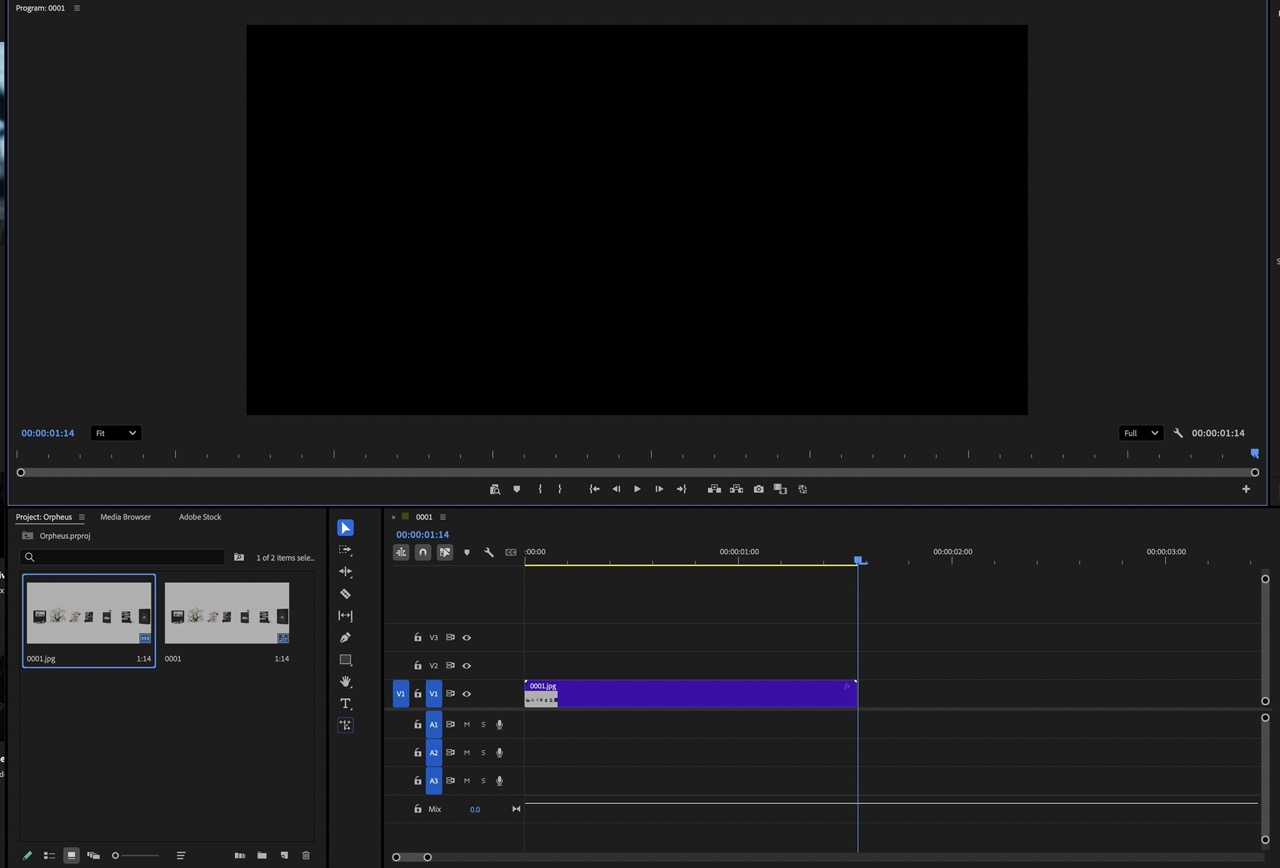Open the Fit zoom level dropdown

click(115, 433)
